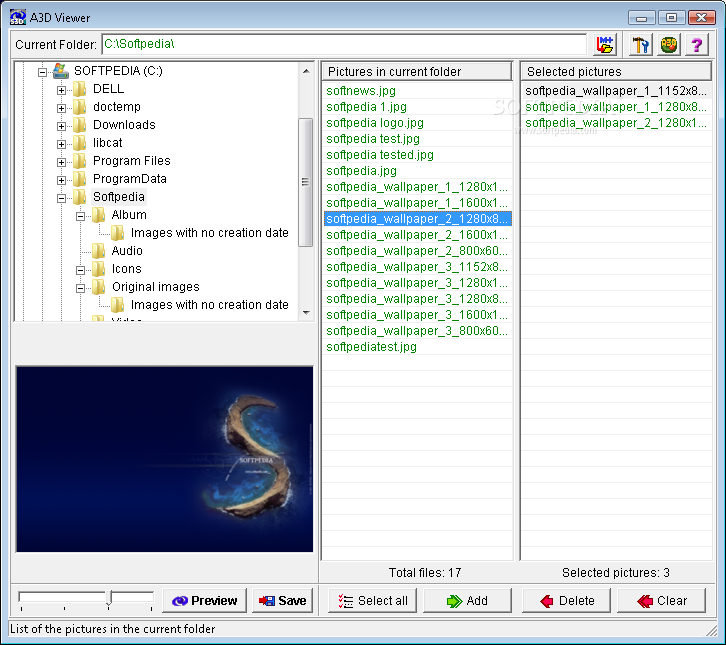This screenshot has height=645, width=726.
Task: Collapse the Softpedia folder node
Action: point(61,198)
